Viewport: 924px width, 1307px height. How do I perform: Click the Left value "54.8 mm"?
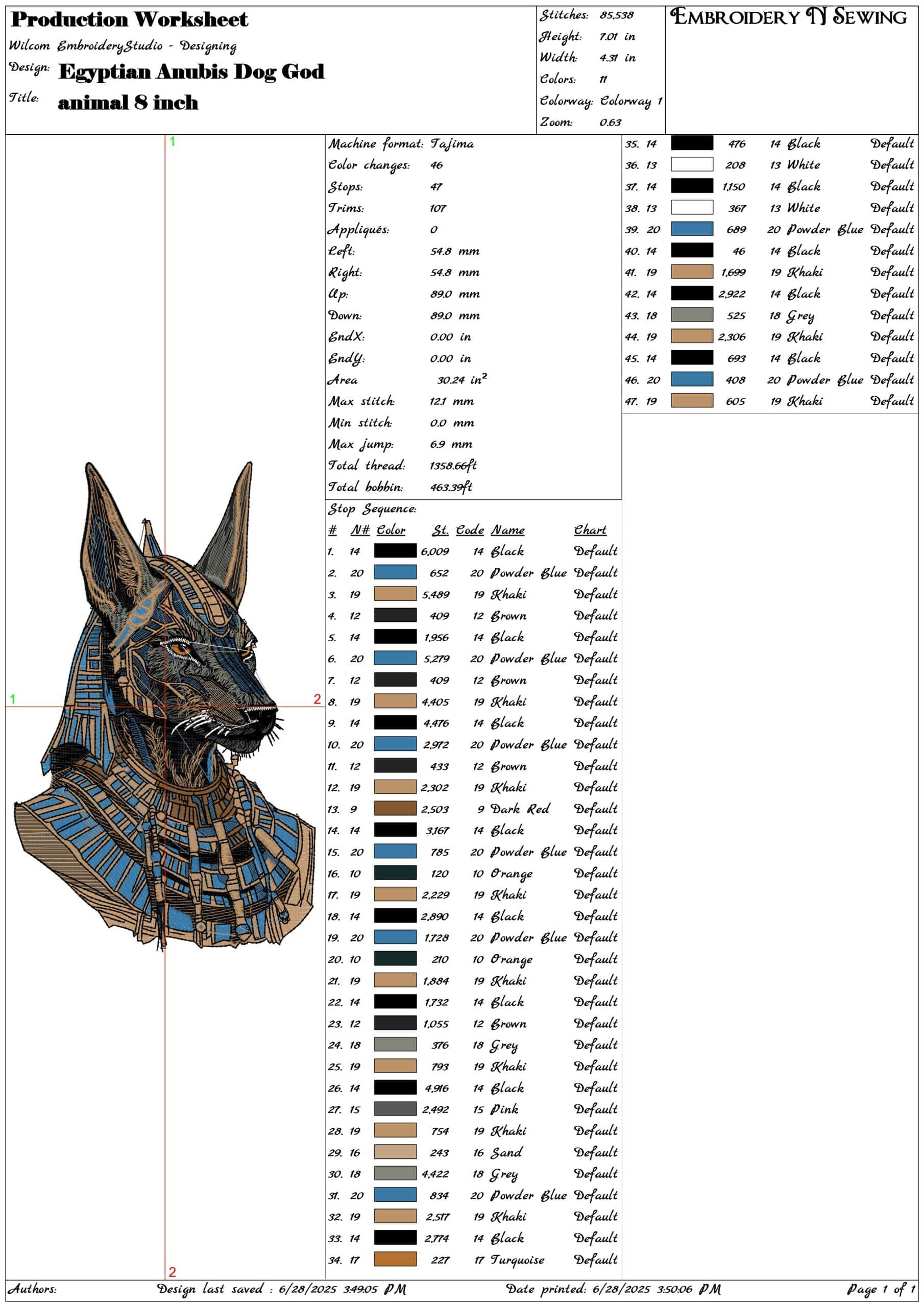[x=455, y=251]
